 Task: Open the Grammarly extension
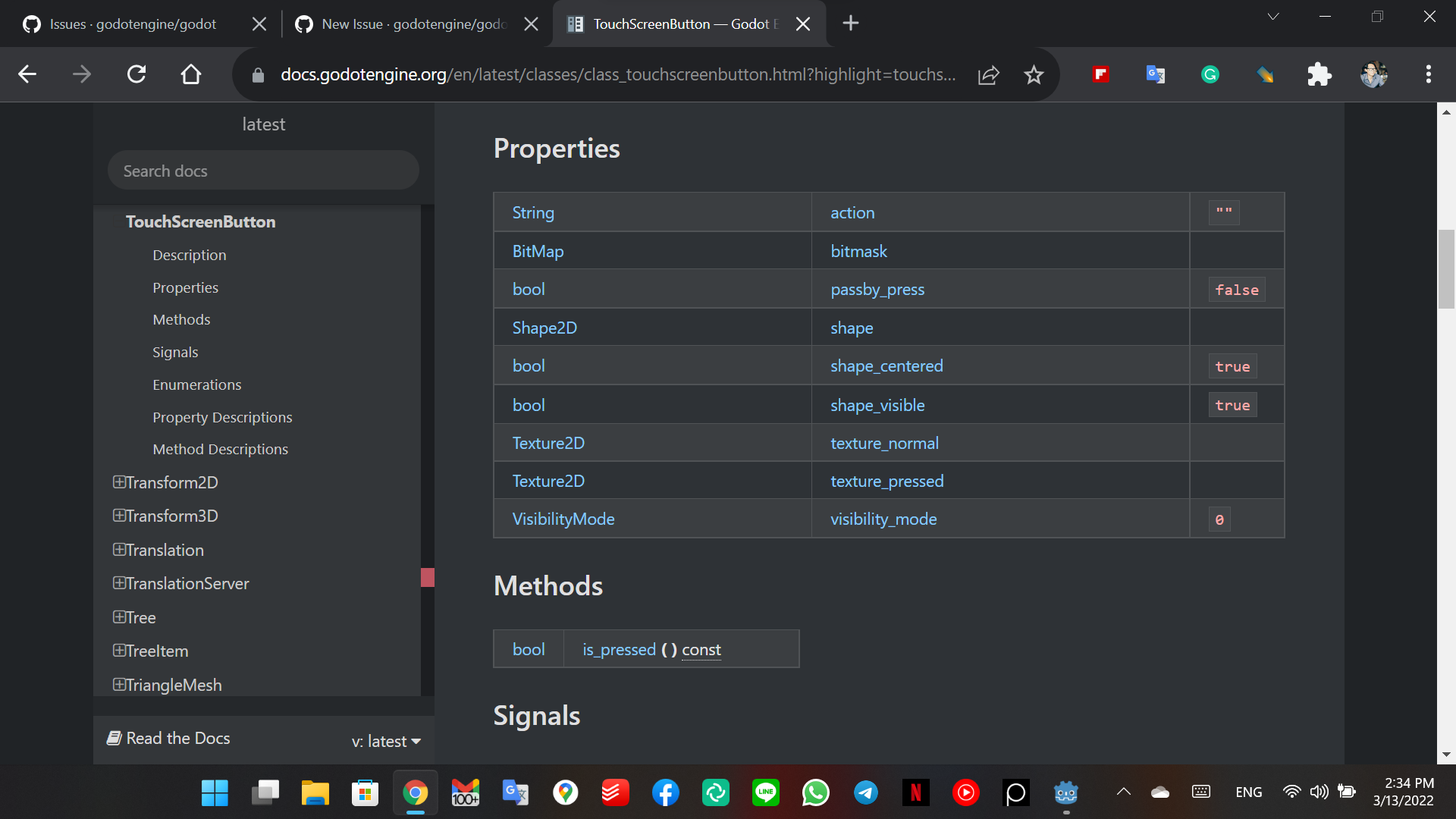tap(1210, 74)
